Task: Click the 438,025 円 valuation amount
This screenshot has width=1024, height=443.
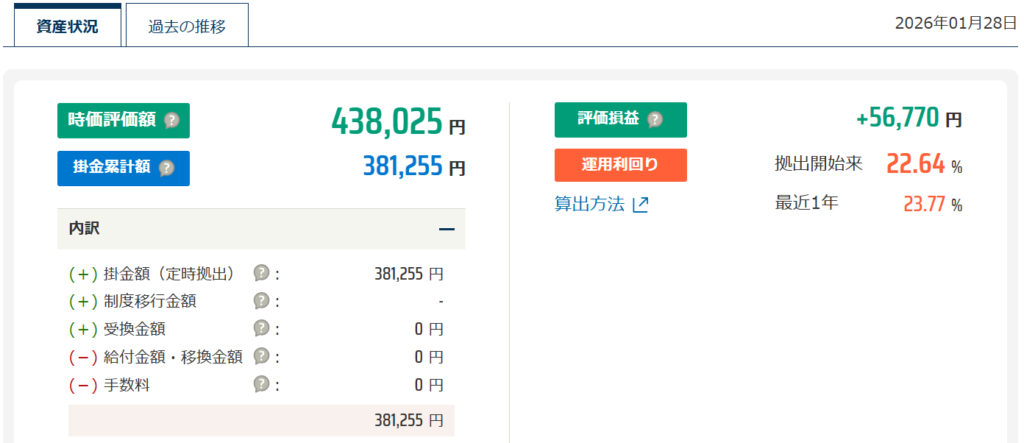Action: pos(397,122)
